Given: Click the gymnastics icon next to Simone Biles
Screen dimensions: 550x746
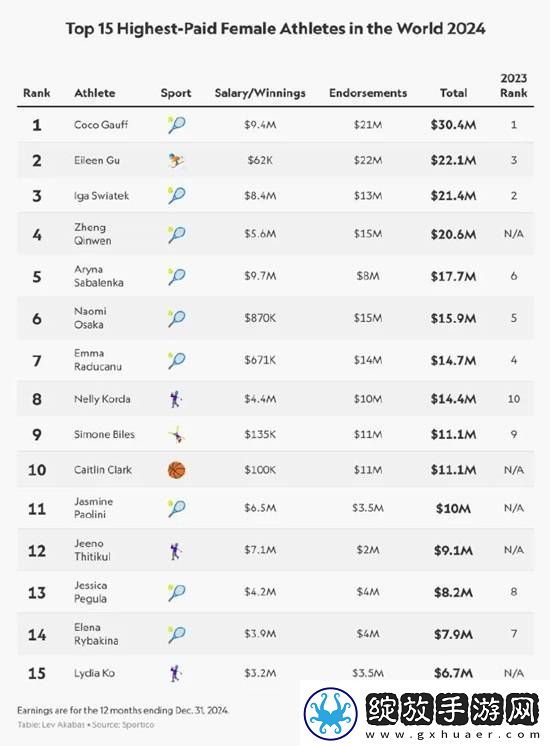Looking at the screenshot, I should point(178,434).
